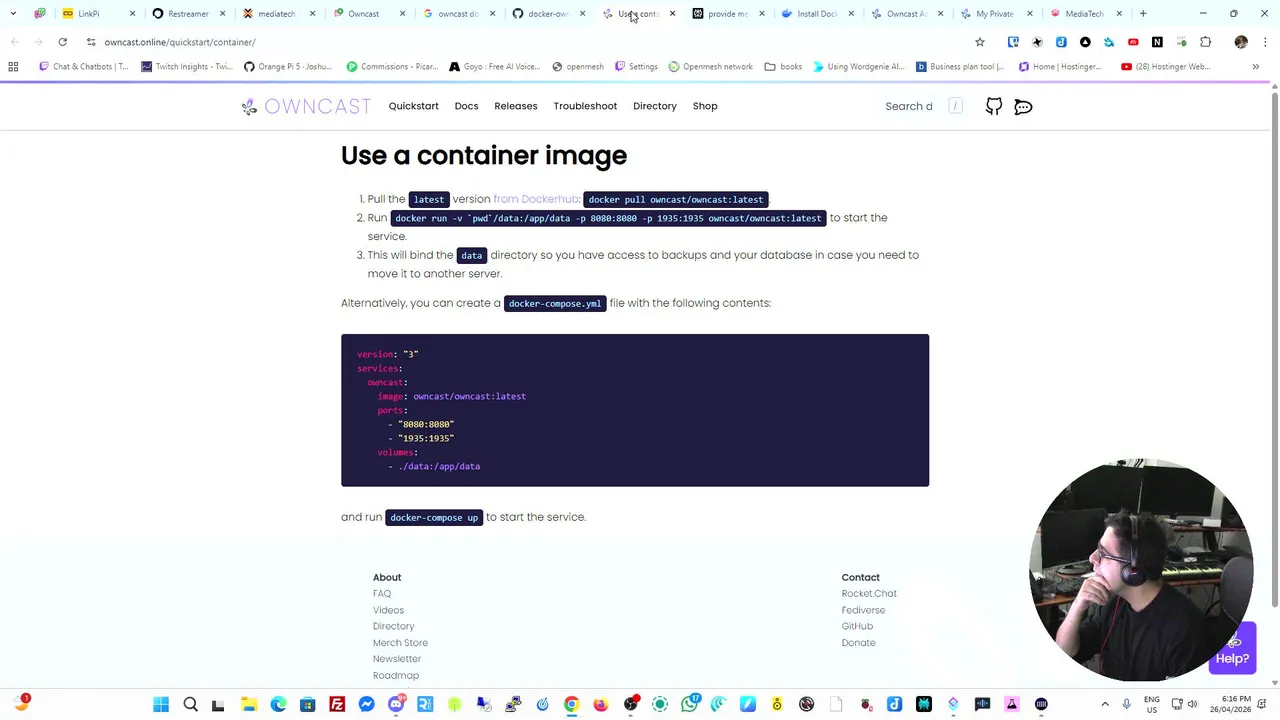Open the Openmesh network bookmark

click(x=710, y=67)
